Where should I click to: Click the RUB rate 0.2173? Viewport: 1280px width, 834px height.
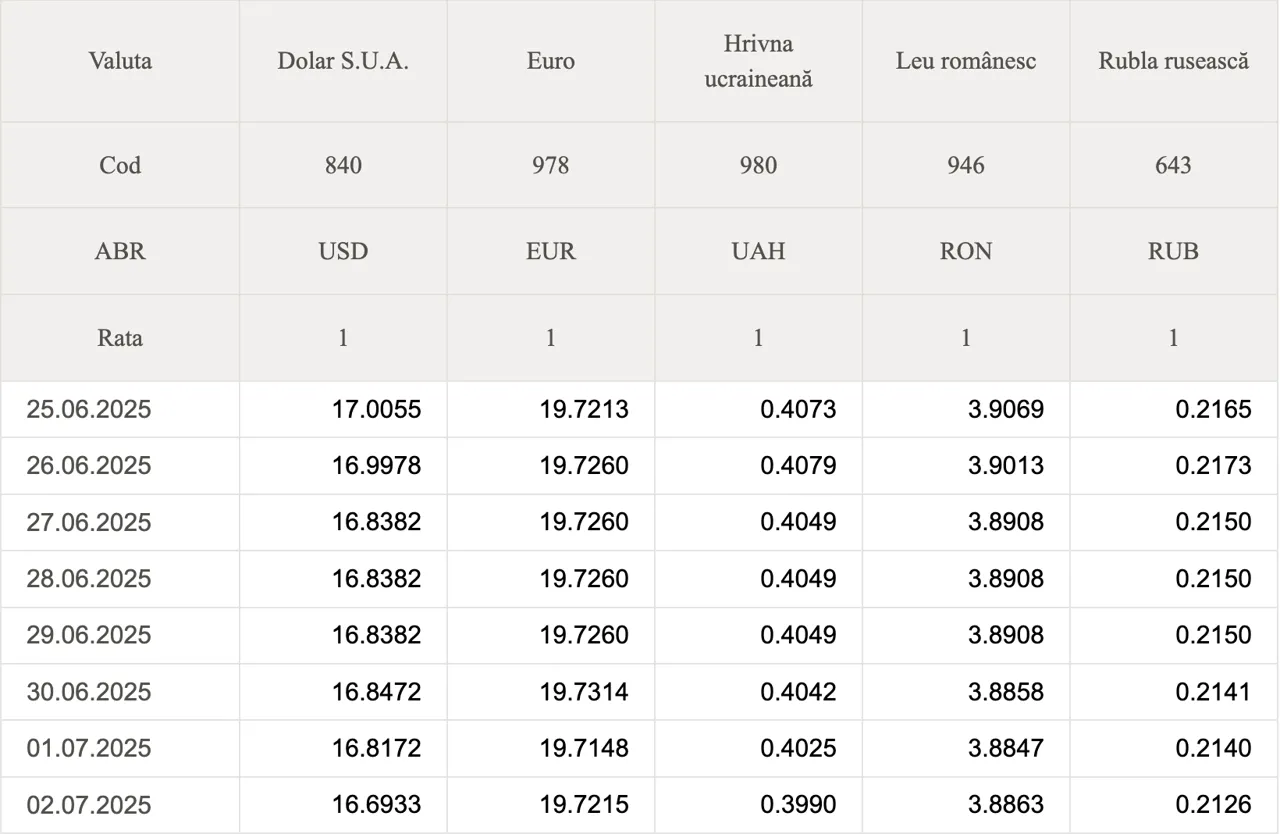1213,466
